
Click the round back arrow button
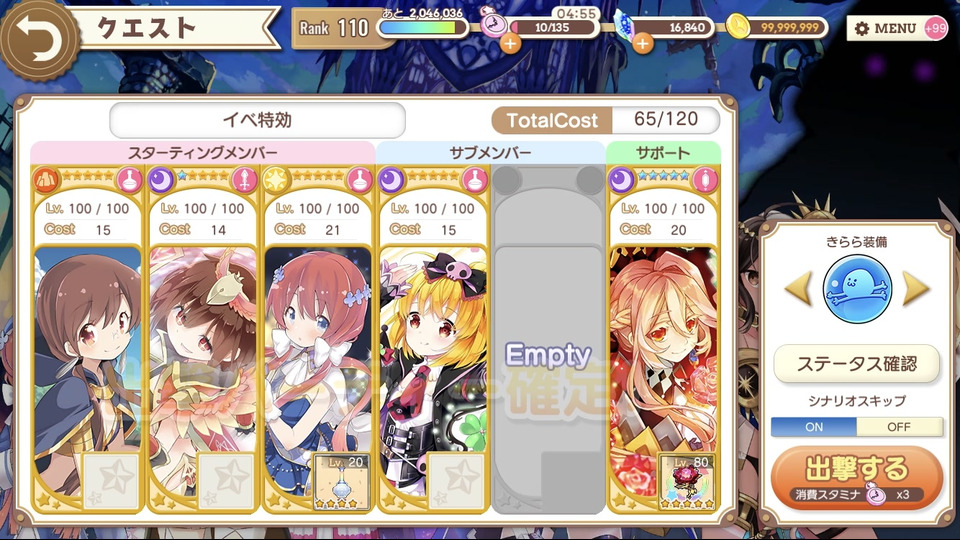39,40
